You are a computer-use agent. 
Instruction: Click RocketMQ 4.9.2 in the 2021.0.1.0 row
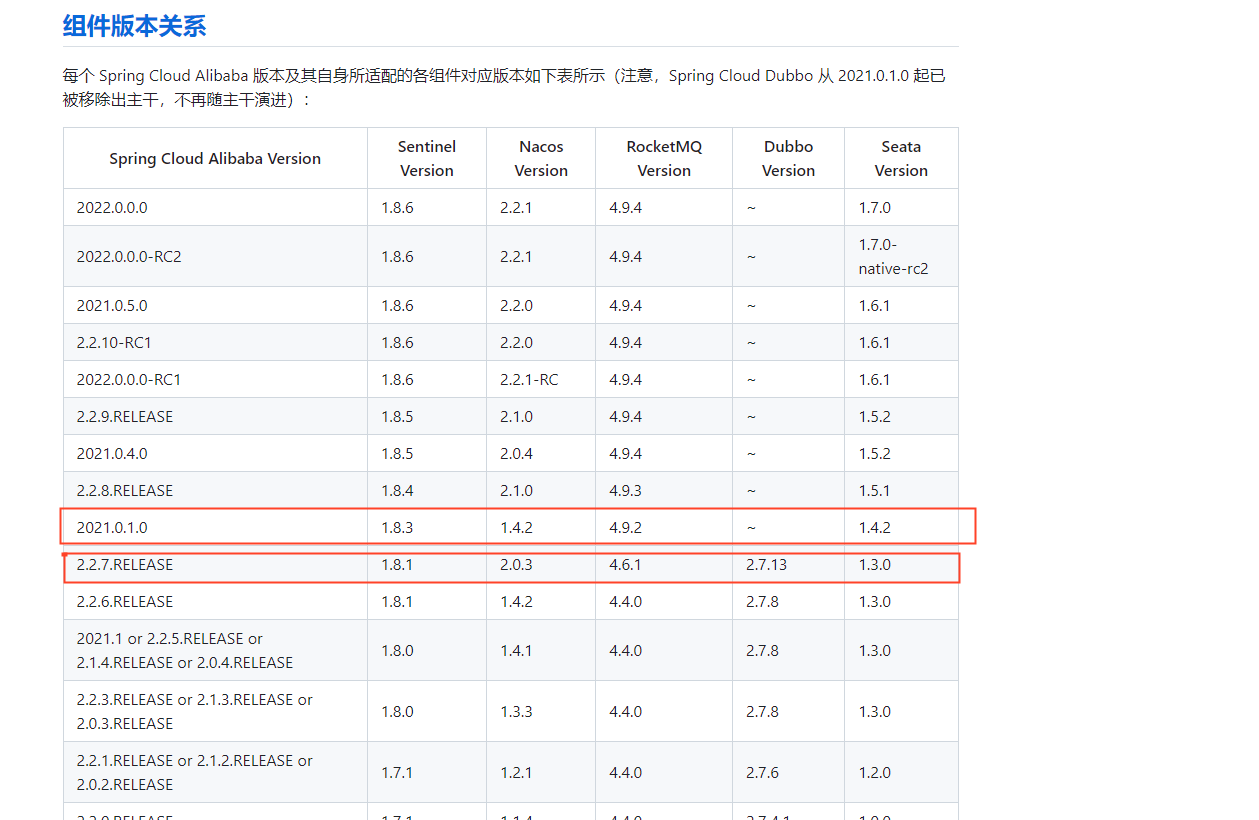point(625,527)
